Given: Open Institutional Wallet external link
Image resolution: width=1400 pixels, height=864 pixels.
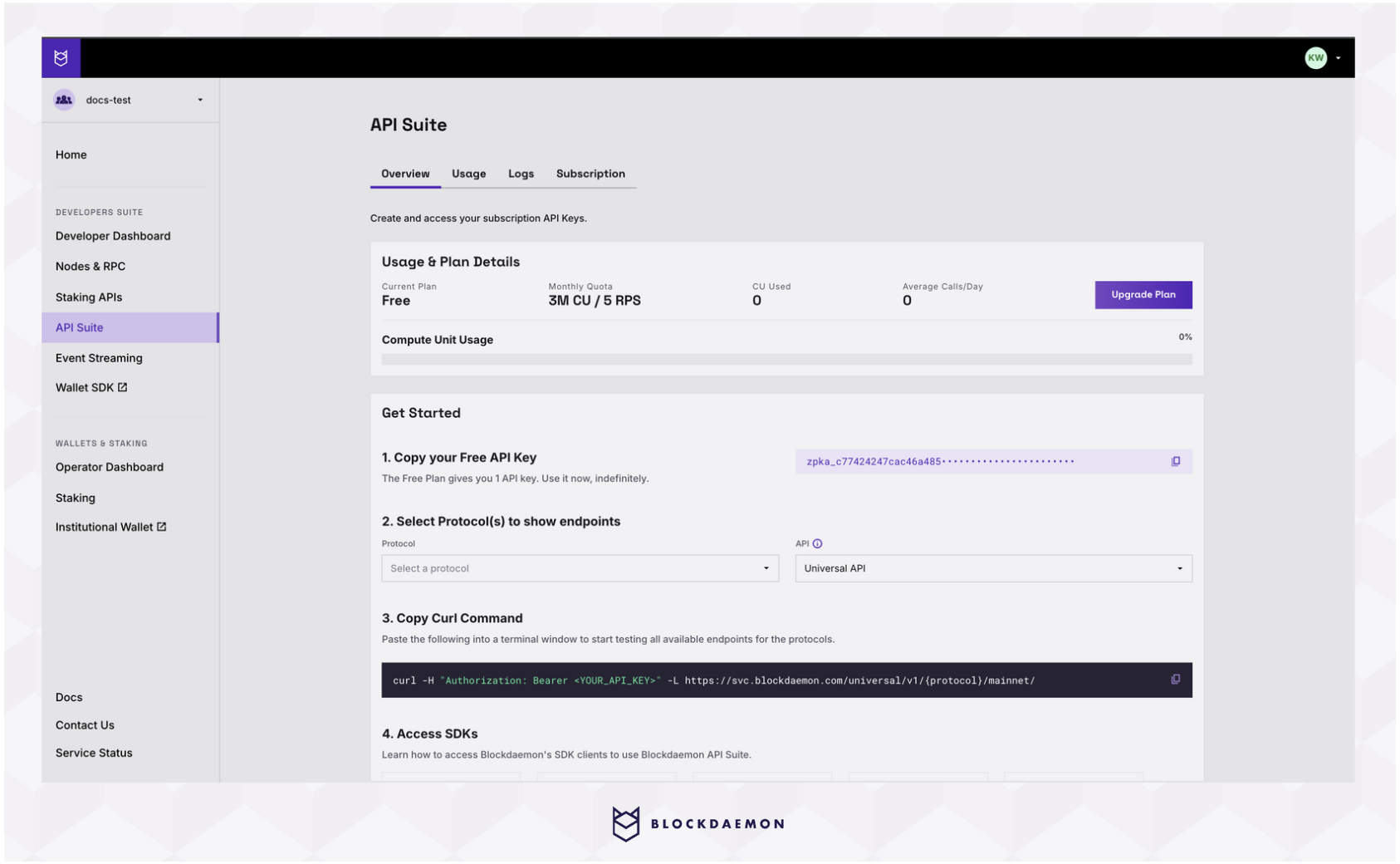Looking at the screenshot, I should pyautogui.click(x=111, y=527).
